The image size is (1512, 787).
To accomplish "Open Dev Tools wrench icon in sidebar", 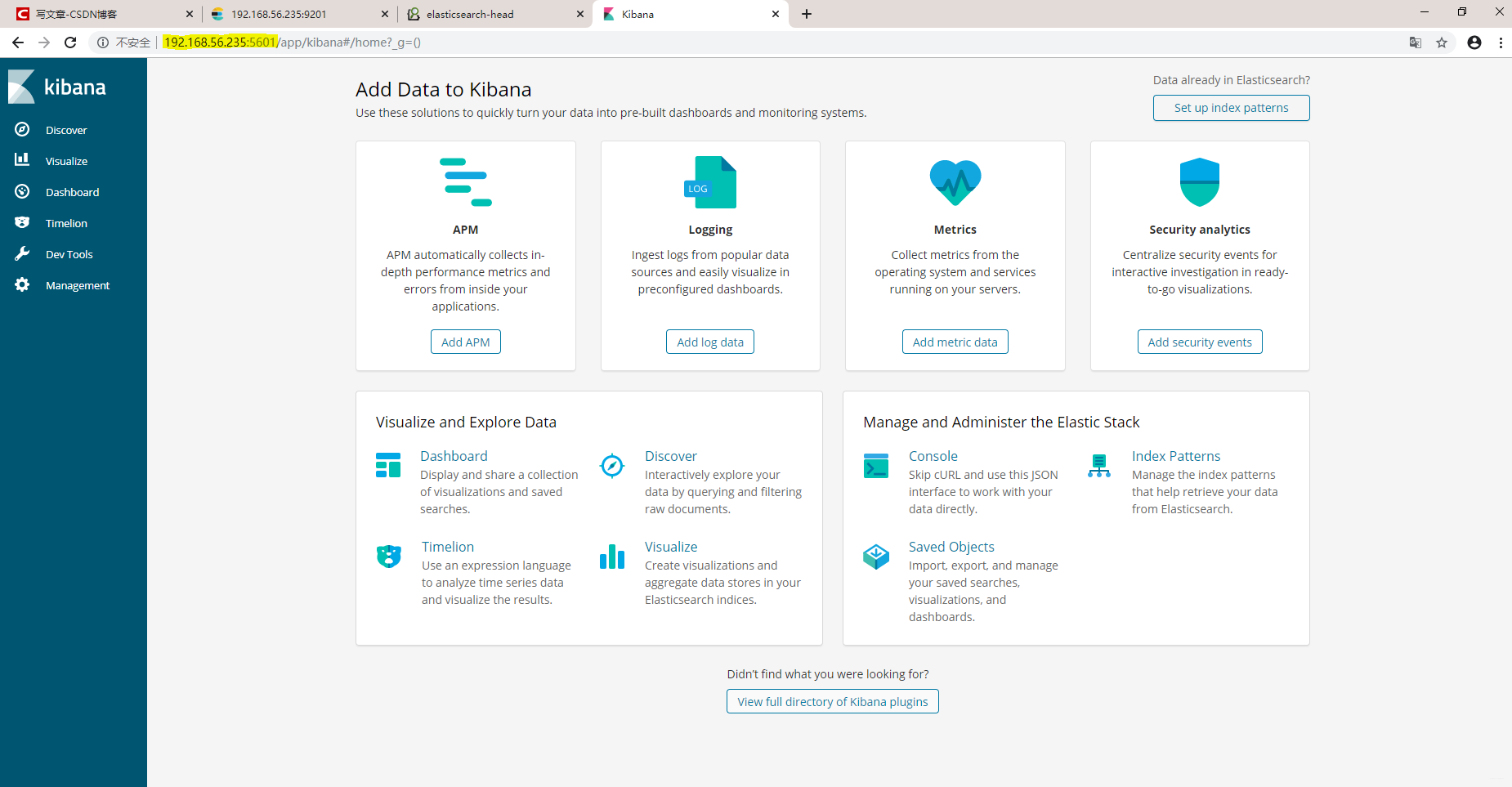I will (x=22, y=253).
